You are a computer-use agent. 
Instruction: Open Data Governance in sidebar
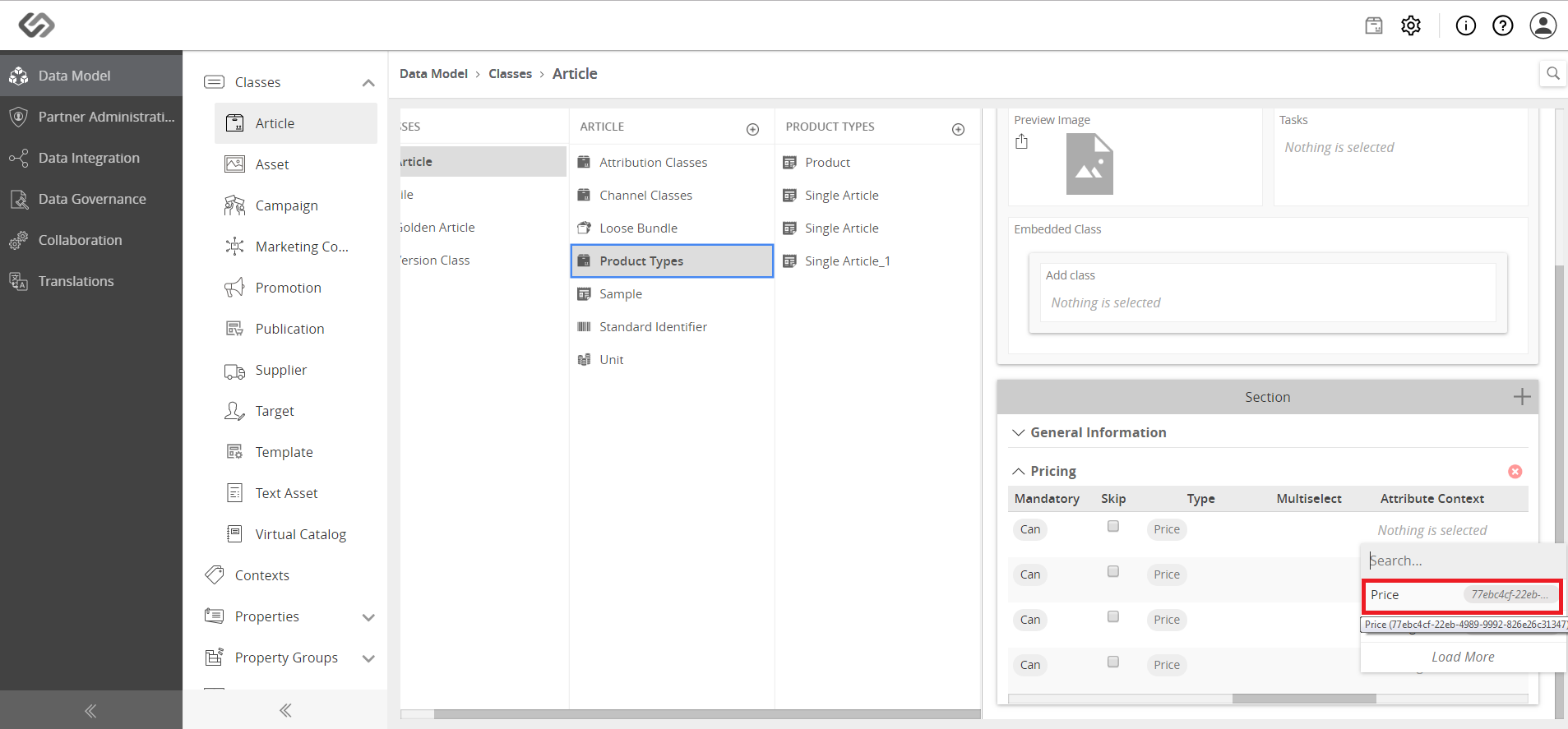91,199
